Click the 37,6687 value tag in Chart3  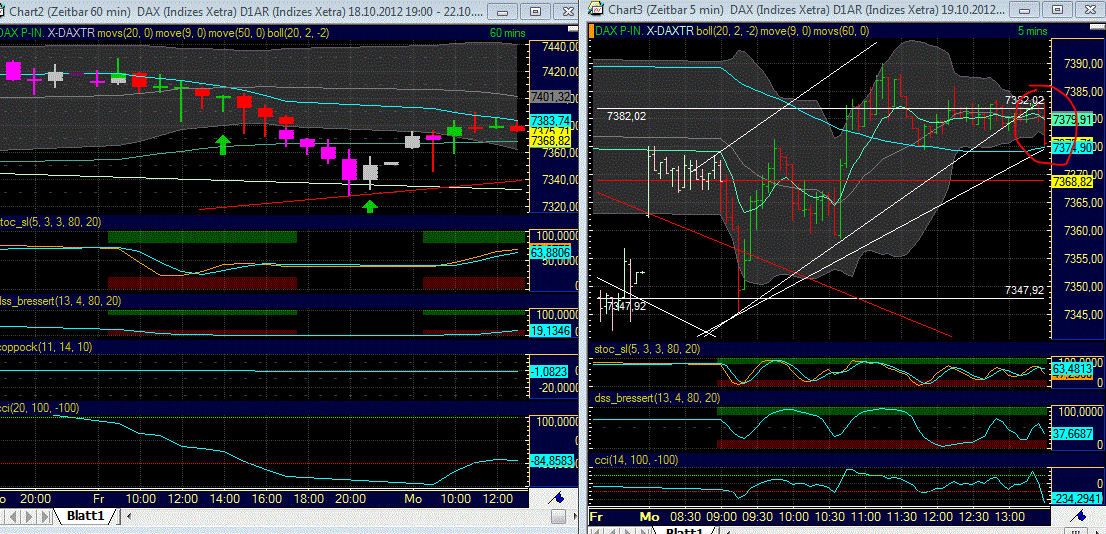(1072, 433)
